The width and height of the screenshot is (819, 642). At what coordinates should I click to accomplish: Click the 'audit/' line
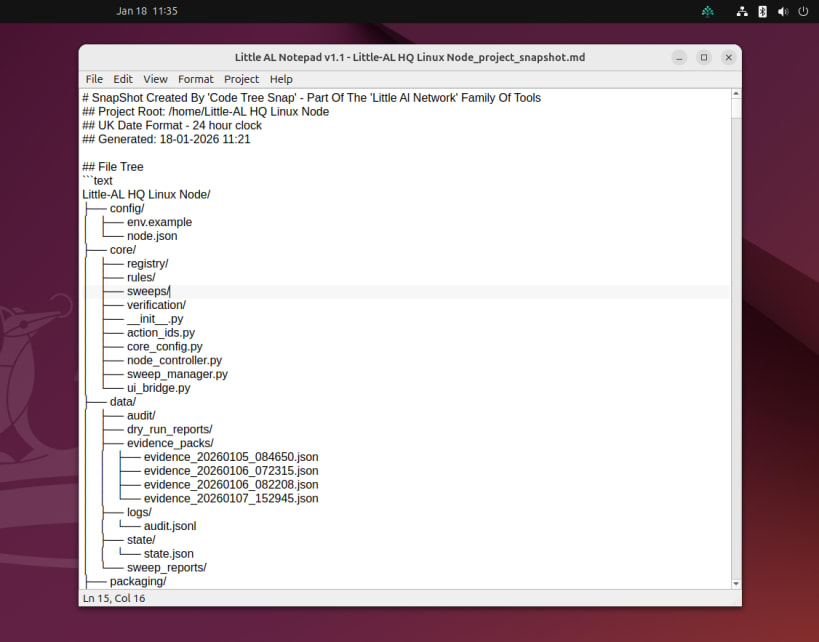point(141,416)
